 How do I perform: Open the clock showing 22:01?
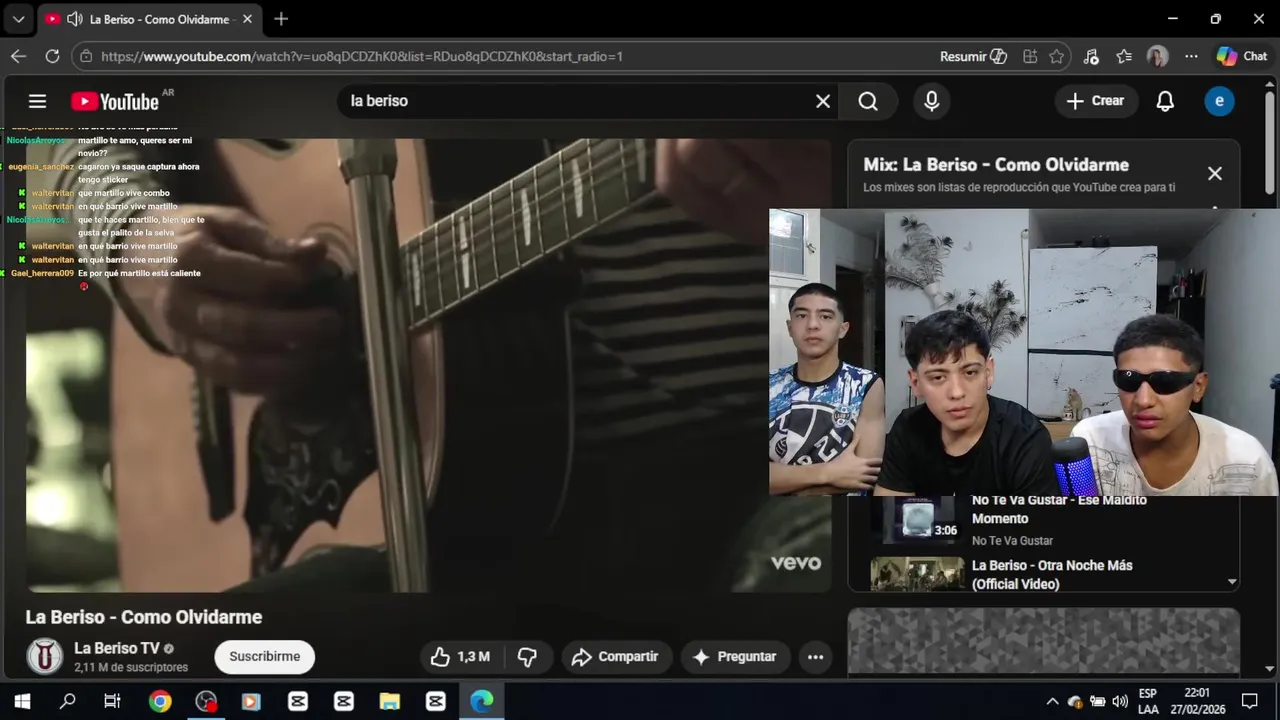point(1196,701)
